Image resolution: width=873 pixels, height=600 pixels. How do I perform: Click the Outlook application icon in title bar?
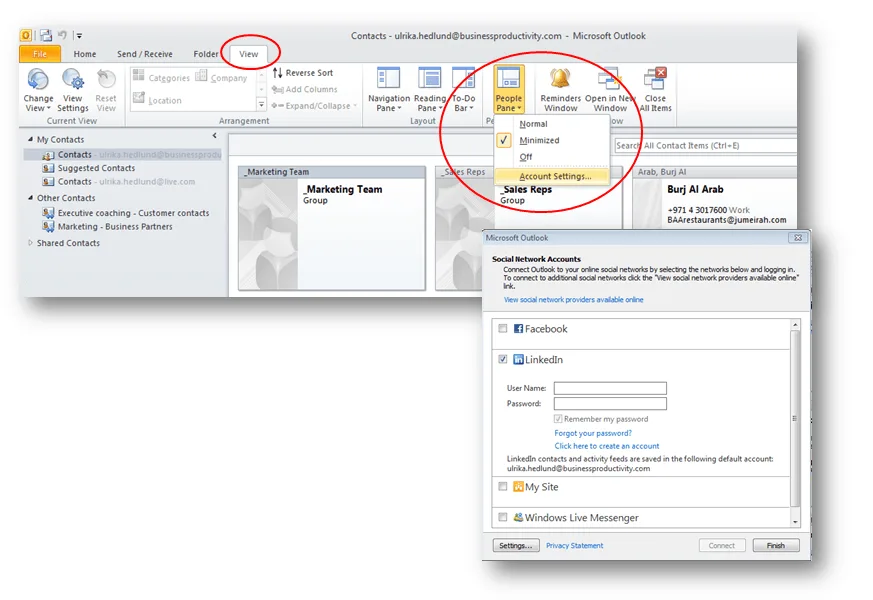tap(26, 36)
